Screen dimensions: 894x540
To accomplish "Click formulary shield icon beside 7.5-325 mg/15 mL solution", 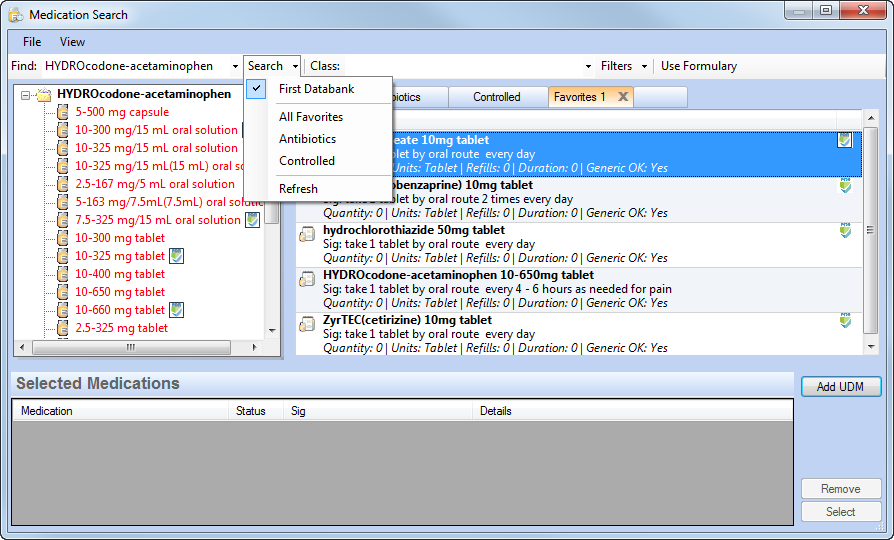I will (x=253, y=220).
